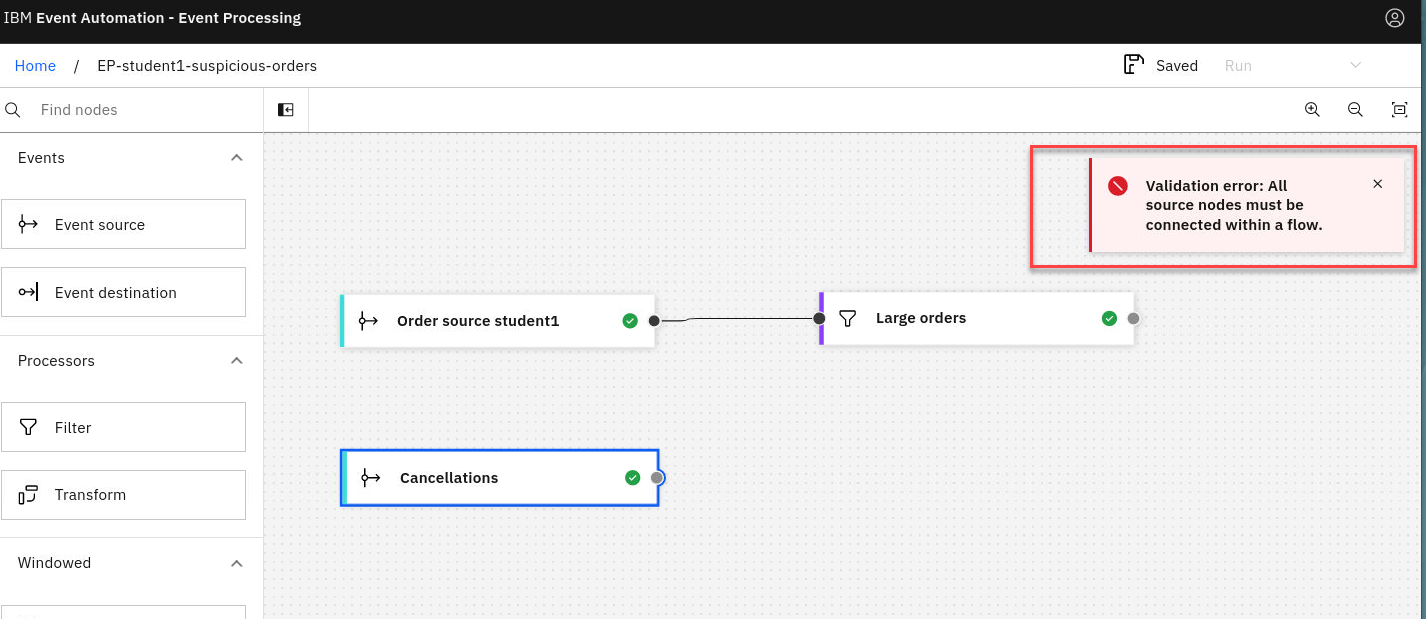Select Event destination in the palette
The image size is (1426, 619).
(x=123, y=292)
